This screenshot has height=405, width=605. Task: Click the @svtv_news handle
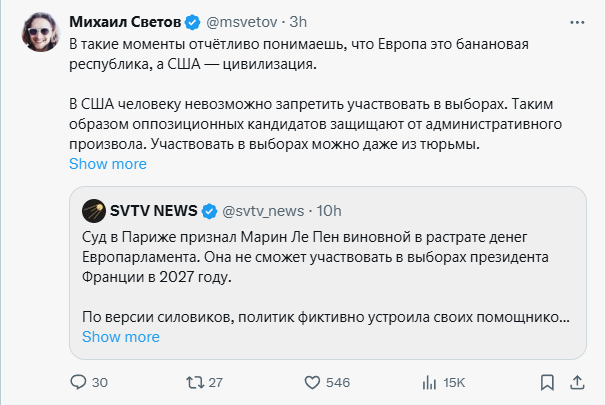pos(261,211)
